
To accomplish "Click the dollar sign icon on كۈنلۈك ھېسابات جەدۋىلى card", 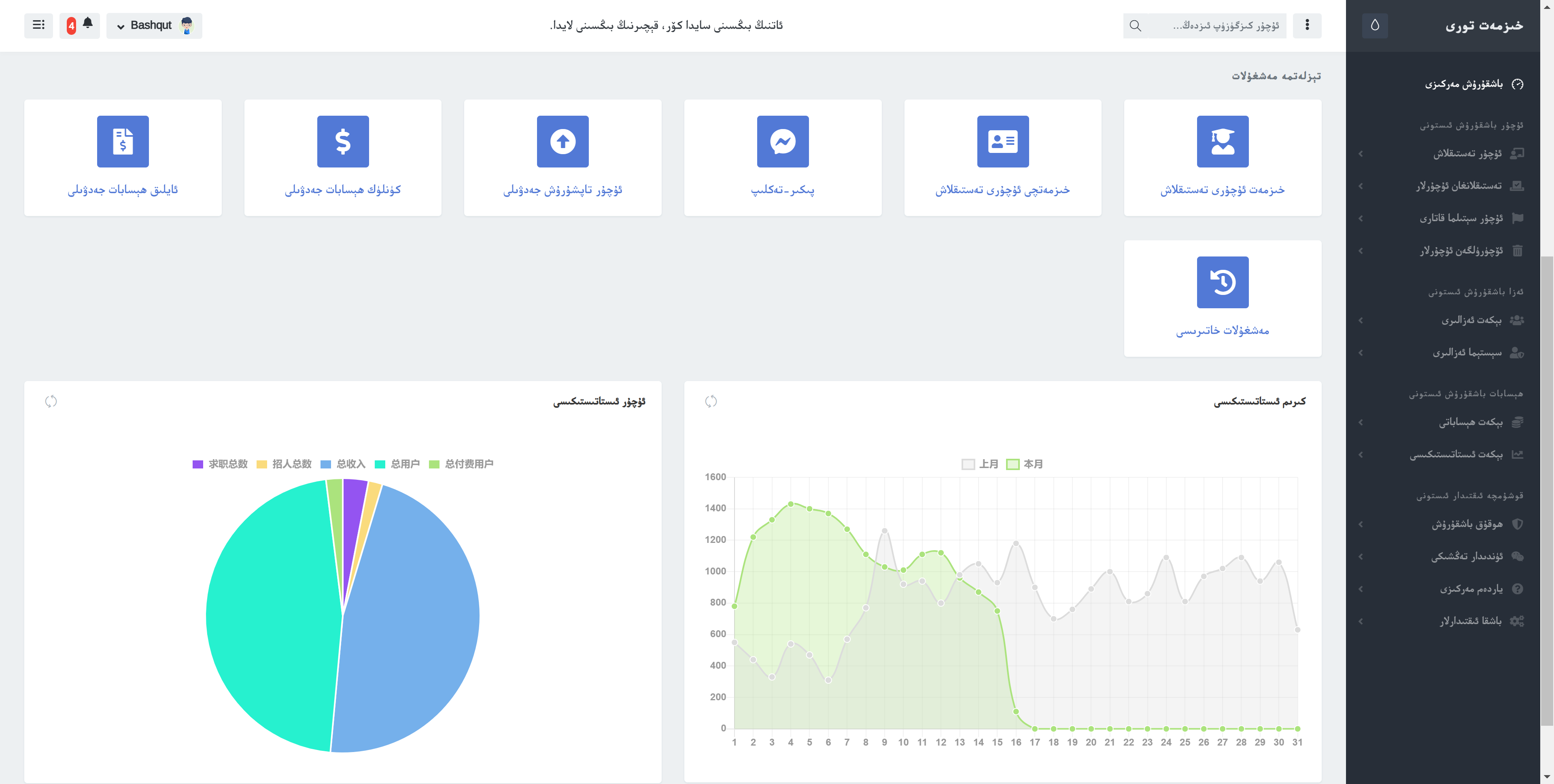I will (x=343, y=141).
